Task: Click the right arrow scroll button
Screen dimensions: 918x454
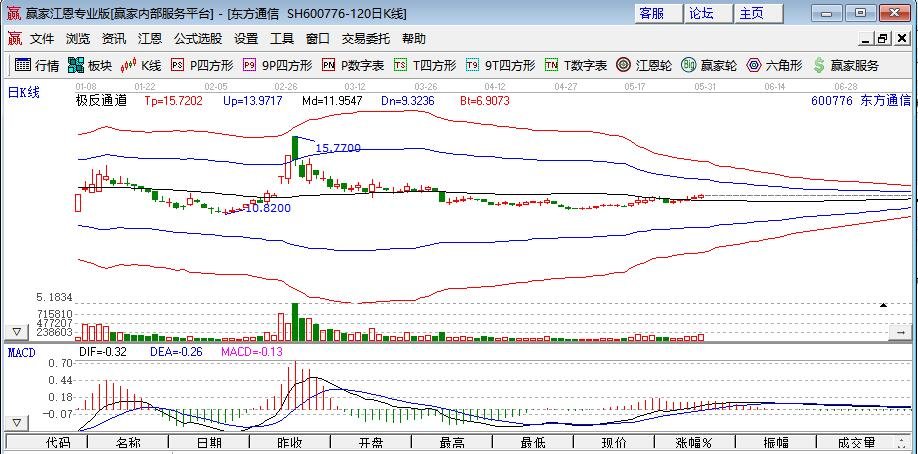Action: [x=900, y=332]
